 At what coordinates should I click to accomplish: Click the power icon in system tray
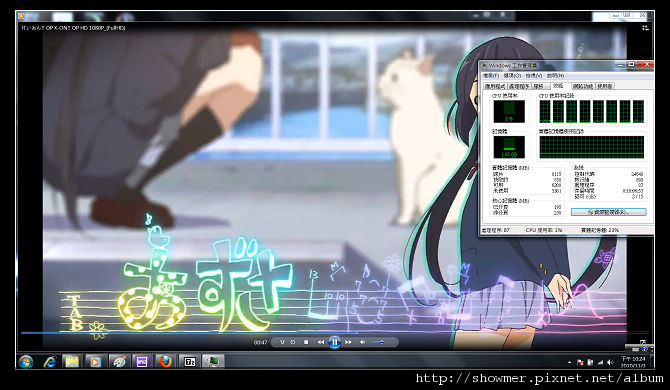click(590, 362)
